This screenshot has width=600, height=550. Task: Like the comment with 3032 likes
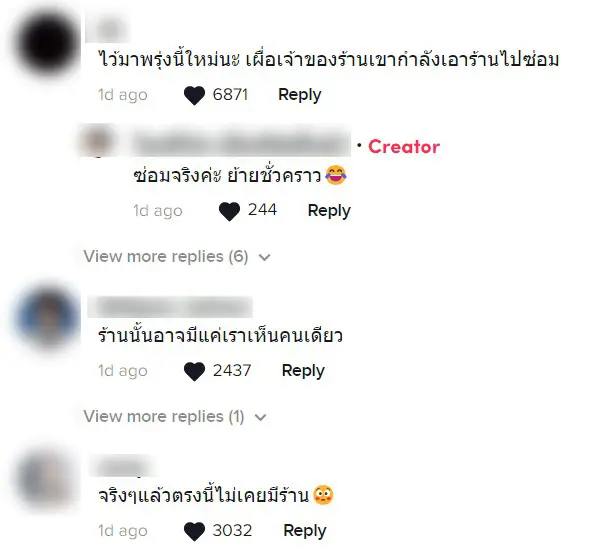pos(194,531)
